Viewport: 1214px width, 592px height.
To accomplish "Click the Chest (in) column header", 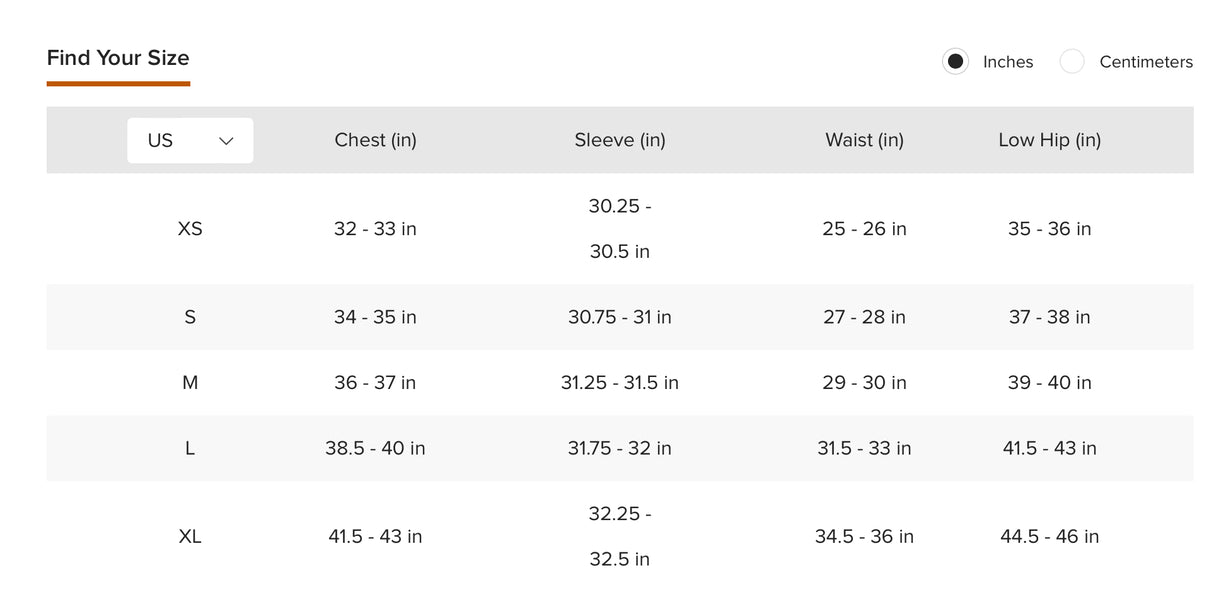I will [375, 140].
